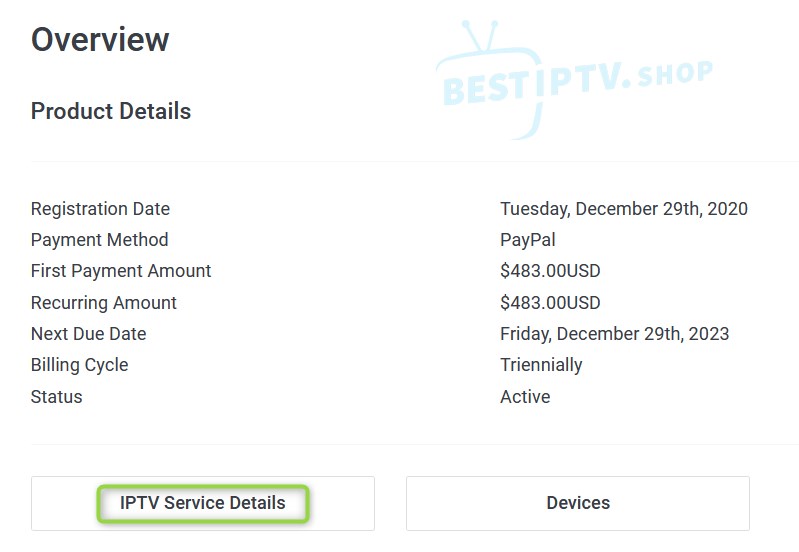The width and height of the screenshot is (799, 552).
Task: Click the Next Due Date label
Action: 88,334
